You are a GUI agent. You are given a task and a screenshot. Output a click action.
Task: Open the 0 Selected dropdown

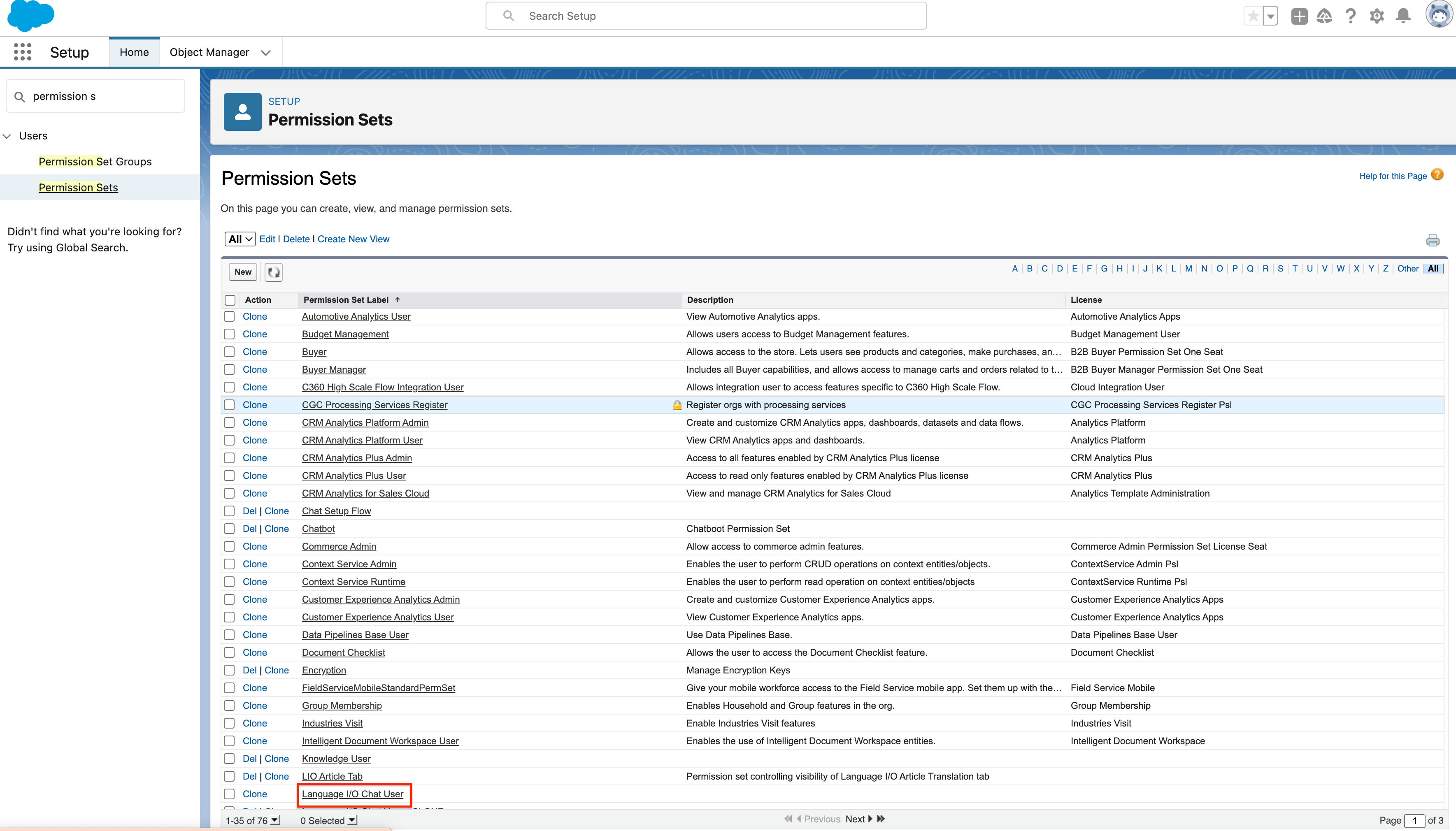click(352, 820)
